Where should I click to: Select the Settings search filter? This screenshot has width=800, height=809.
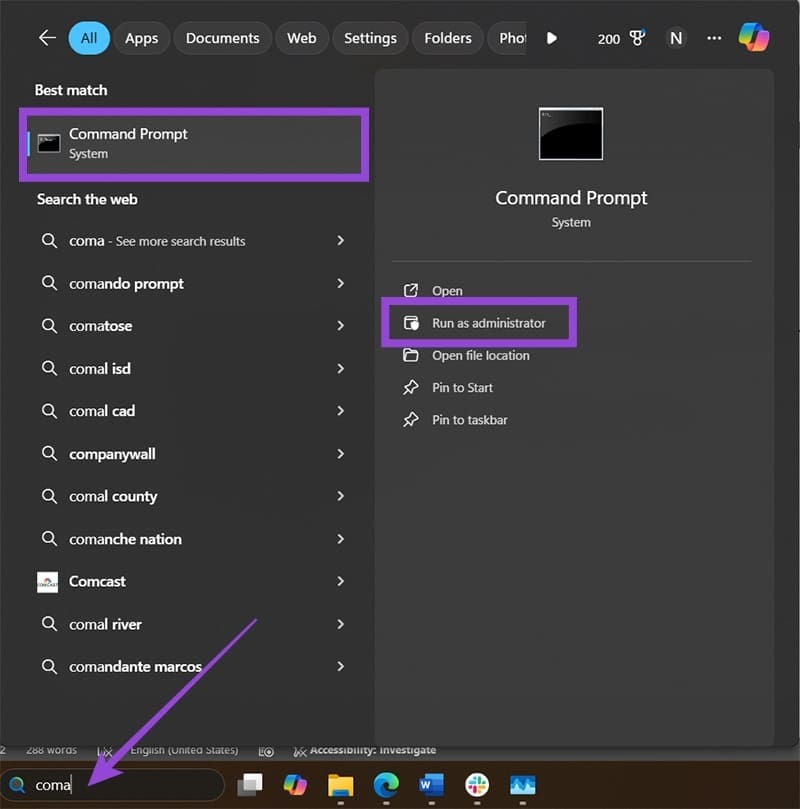370,38
